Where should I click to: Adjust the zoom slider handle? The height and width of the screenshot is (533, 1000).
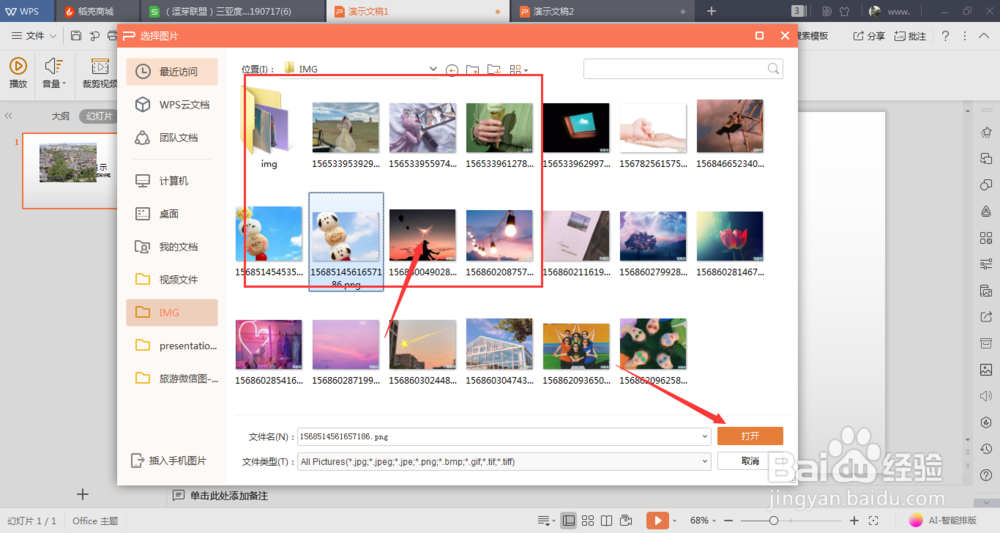[x=773, y=521]
